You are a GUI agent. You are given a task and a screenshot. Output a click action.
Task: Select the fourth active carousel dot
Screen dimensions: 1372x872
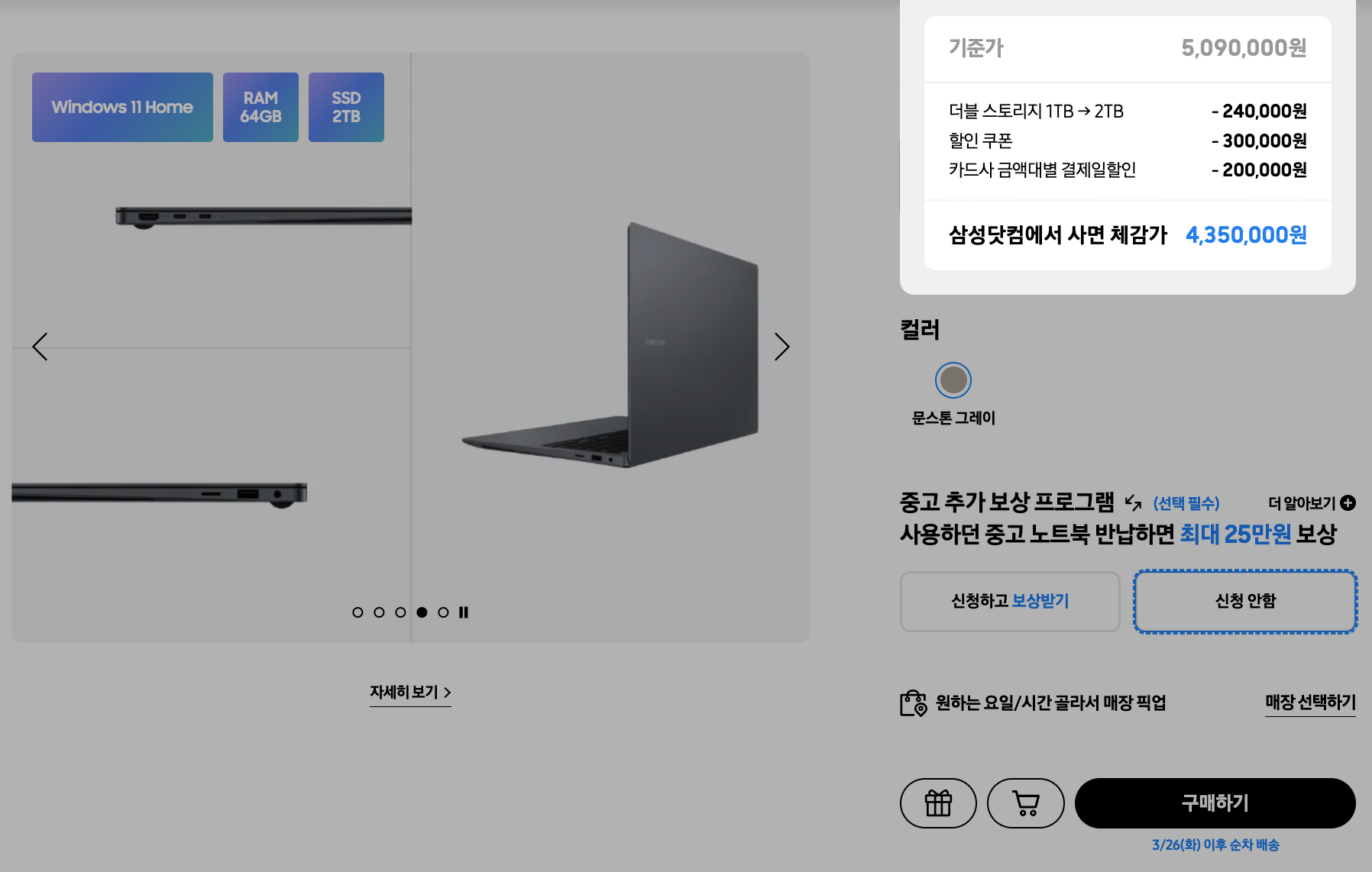[422, 612]
